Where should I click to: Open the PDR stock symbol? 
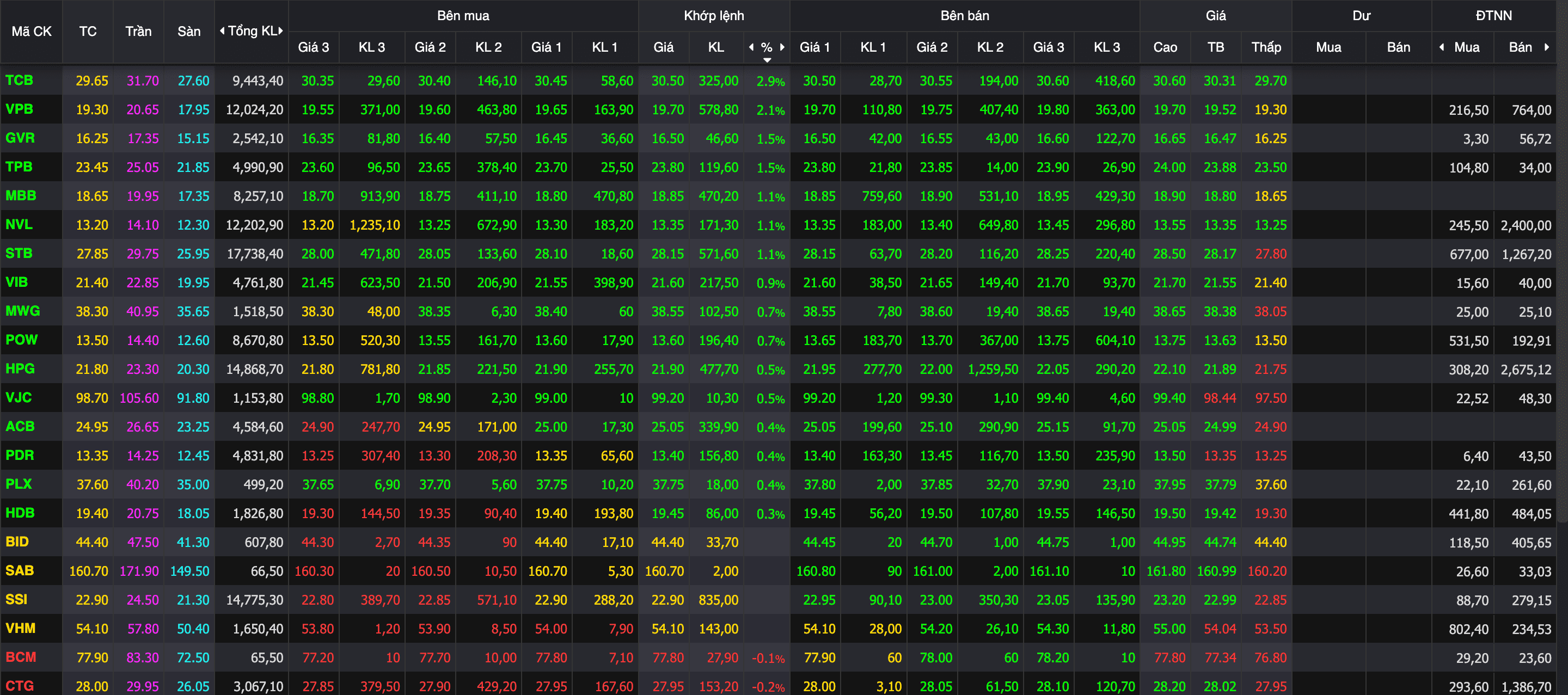[20, 455]
